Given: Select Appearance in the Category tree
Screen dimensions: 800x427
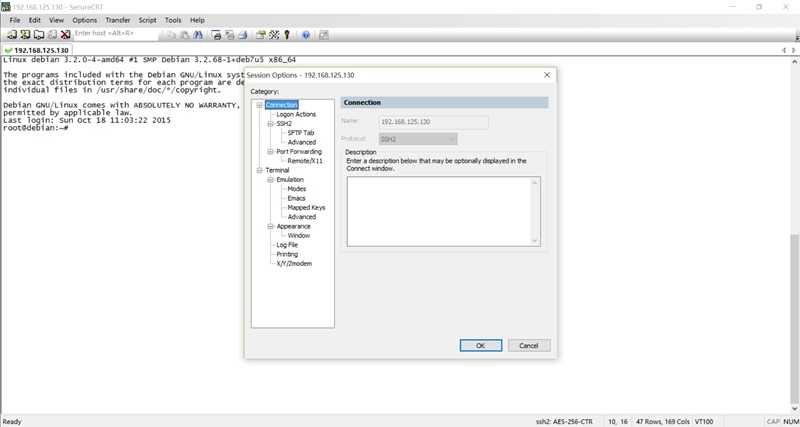Looking at the screenshot, I should point(293,226).
